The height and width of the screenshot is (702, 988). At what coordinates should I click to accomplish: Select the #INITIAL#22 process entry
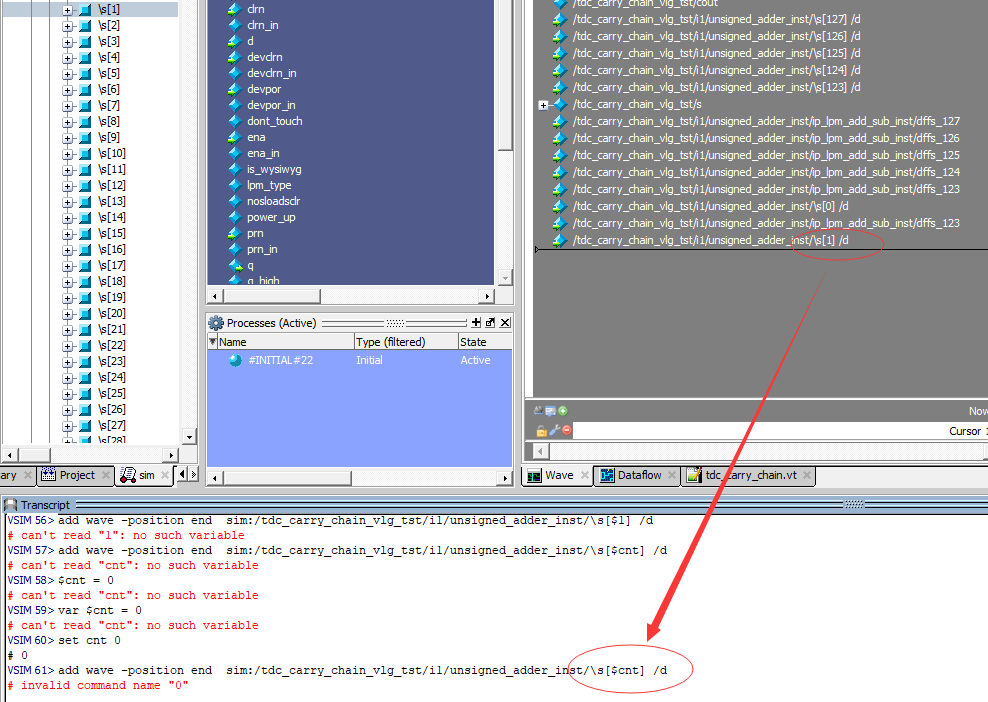click(279, 360)
